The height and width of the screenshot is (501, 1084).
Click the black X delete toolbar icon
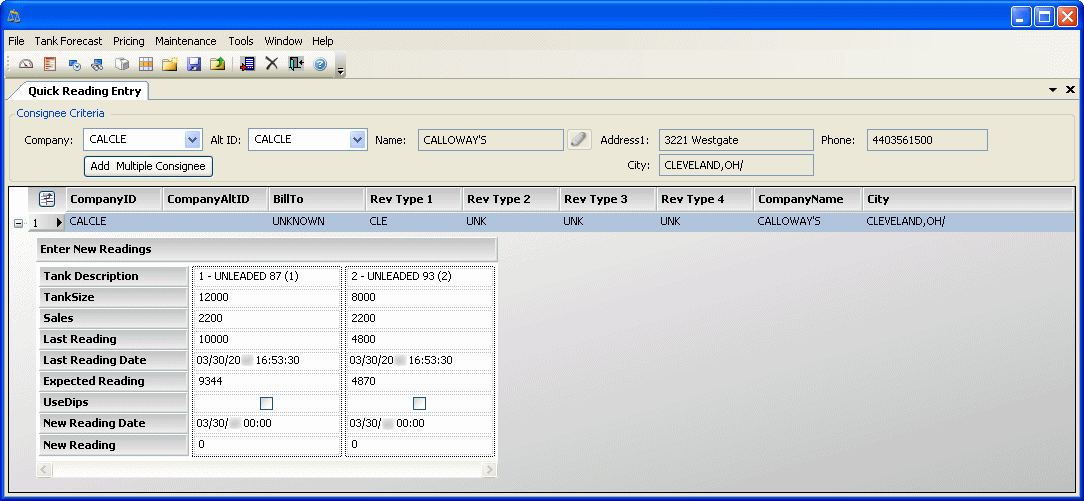click(271, 64)
